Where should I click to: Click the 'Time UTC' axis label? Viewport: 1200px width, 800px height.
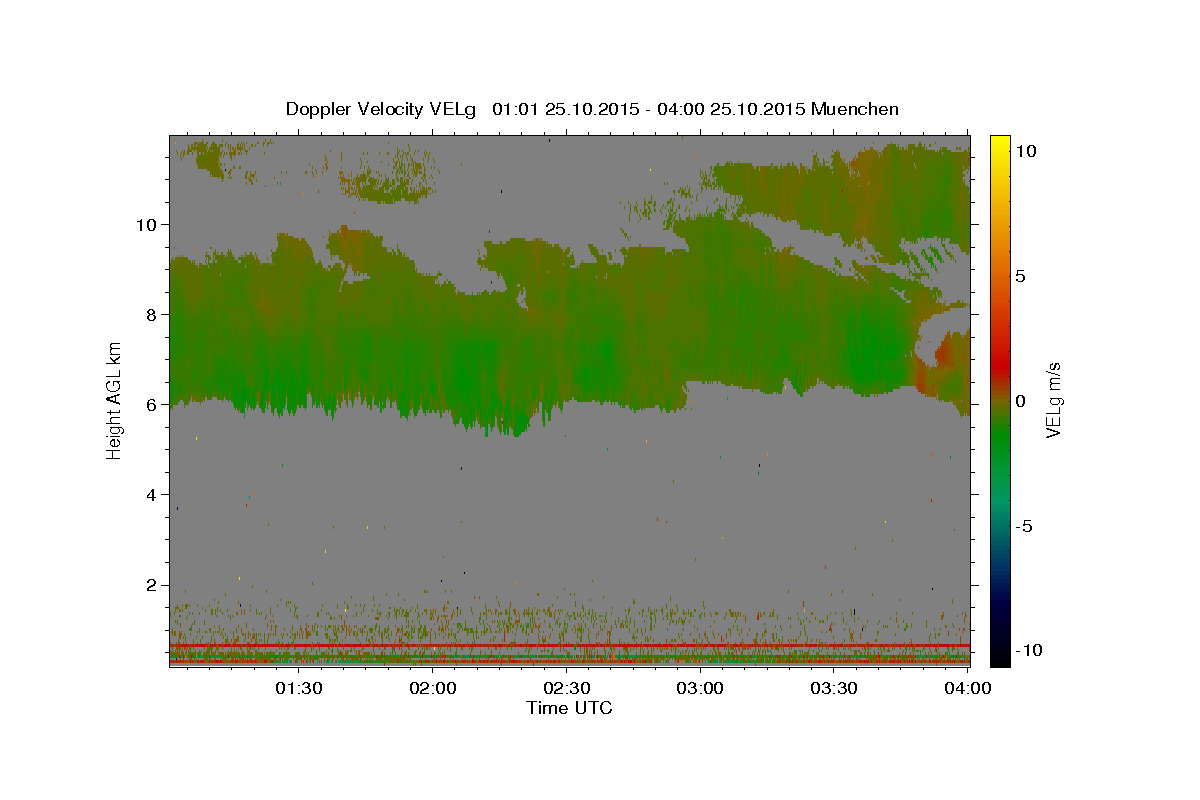(x=569, y=708)
